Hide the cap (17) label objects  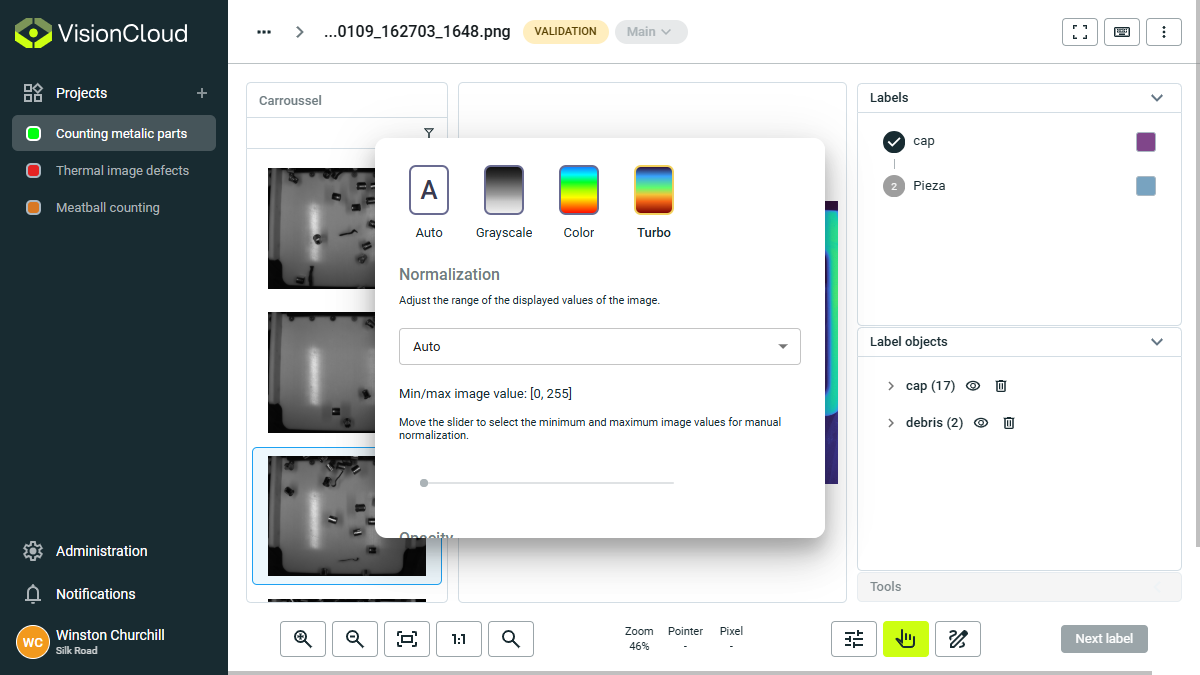coord(972,385)
